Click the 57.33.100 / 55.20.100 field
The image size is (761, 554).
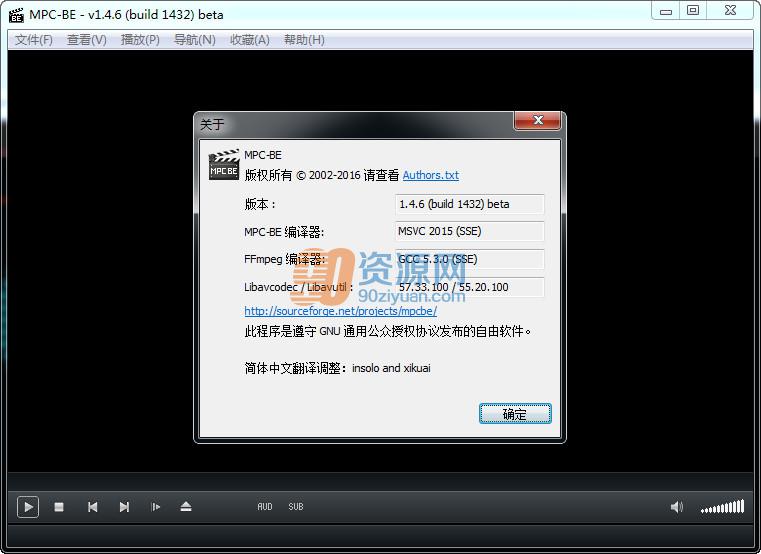[469, 287]
